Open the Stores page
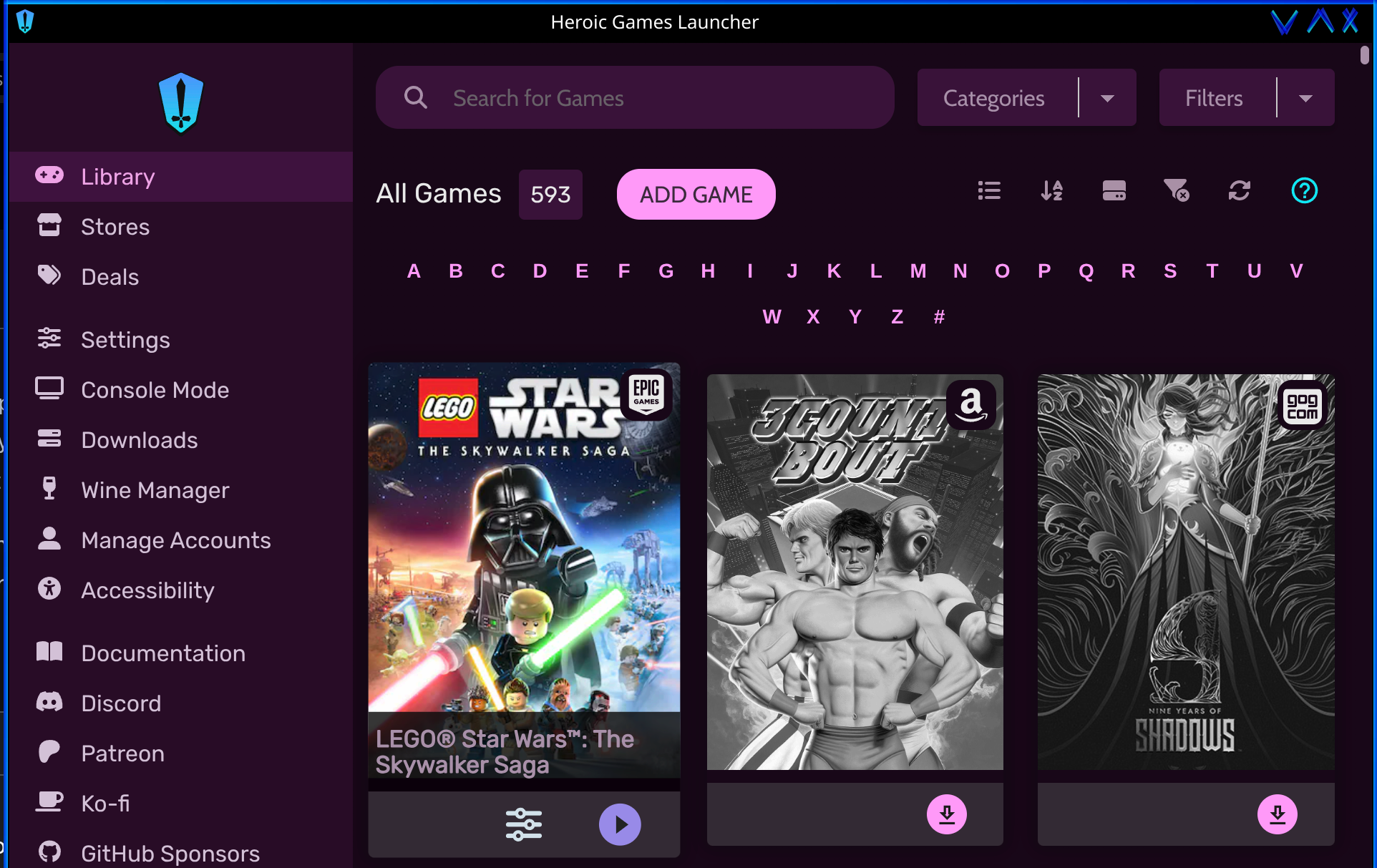 [181, 227]
